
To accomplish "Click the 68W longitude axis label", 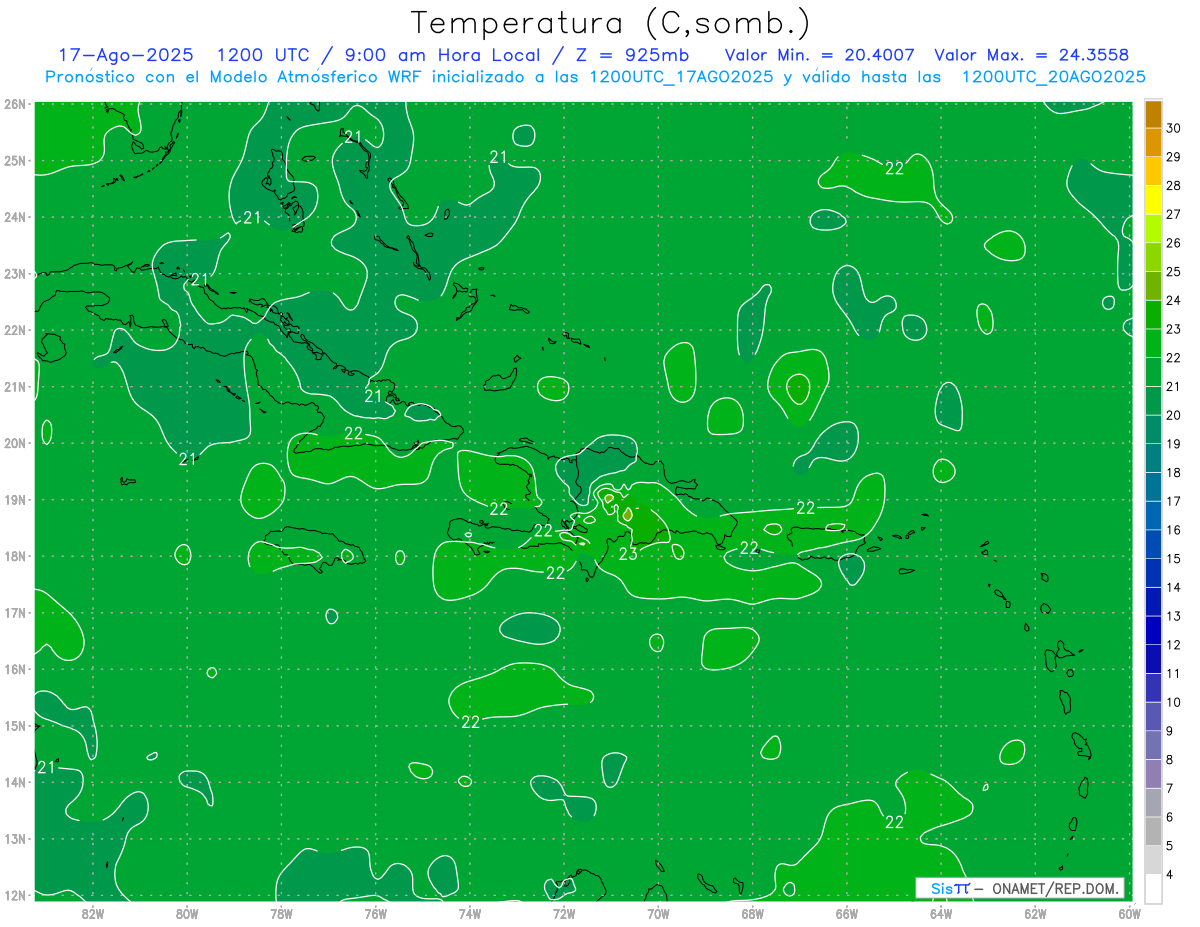I will click(753, 913).
